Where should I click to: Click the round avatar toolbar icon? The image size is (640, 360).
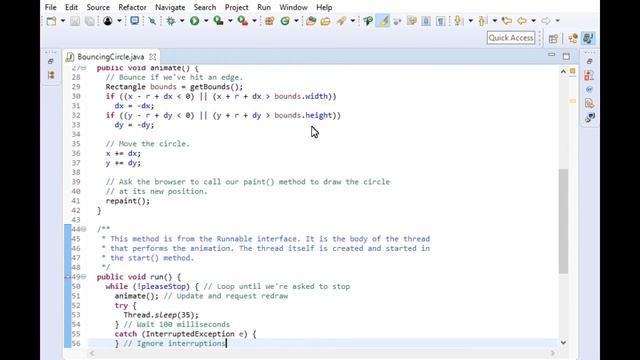(x=108, y=21)
